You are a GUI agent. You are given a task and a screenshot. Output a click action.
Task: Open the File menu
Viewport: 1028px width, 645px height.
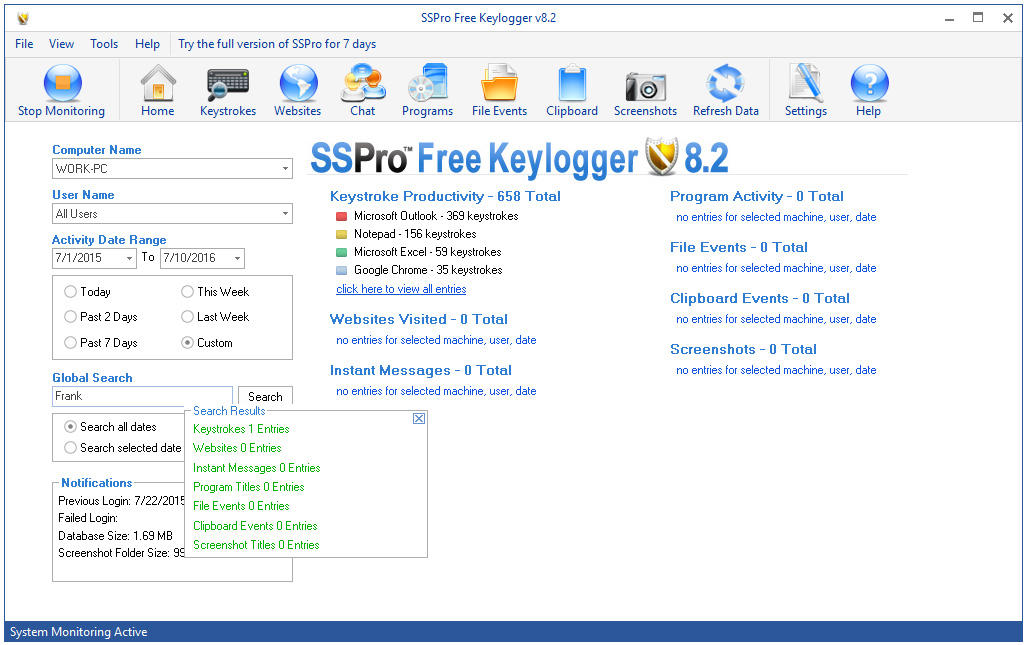(x=24, y=44)
